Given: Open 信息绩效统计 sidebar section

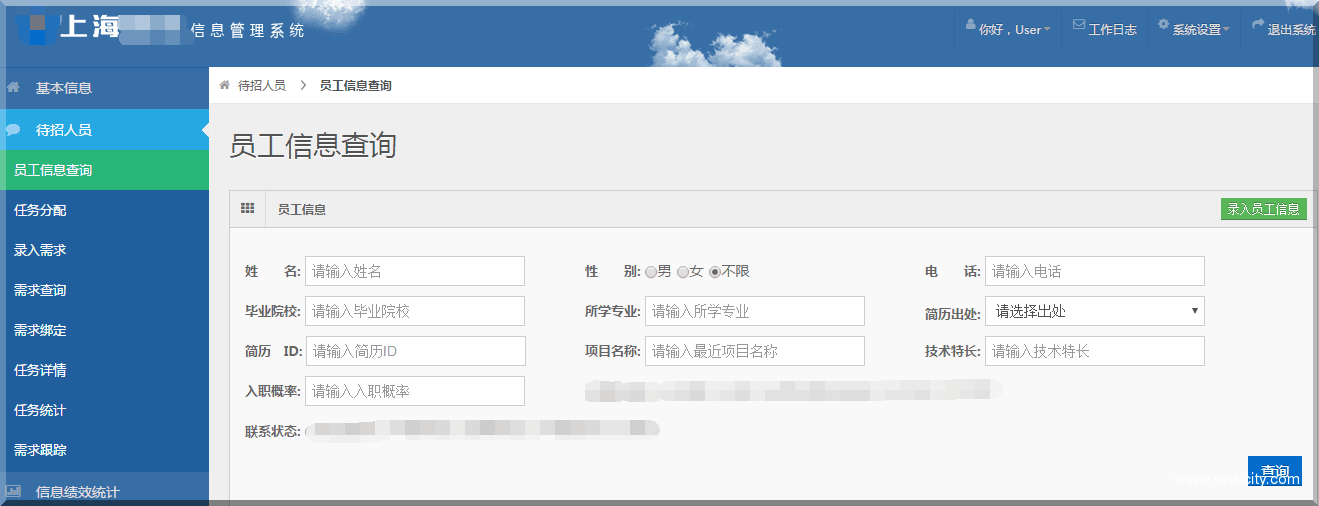Looking at the screenshot, I should [x=104, y=491].
